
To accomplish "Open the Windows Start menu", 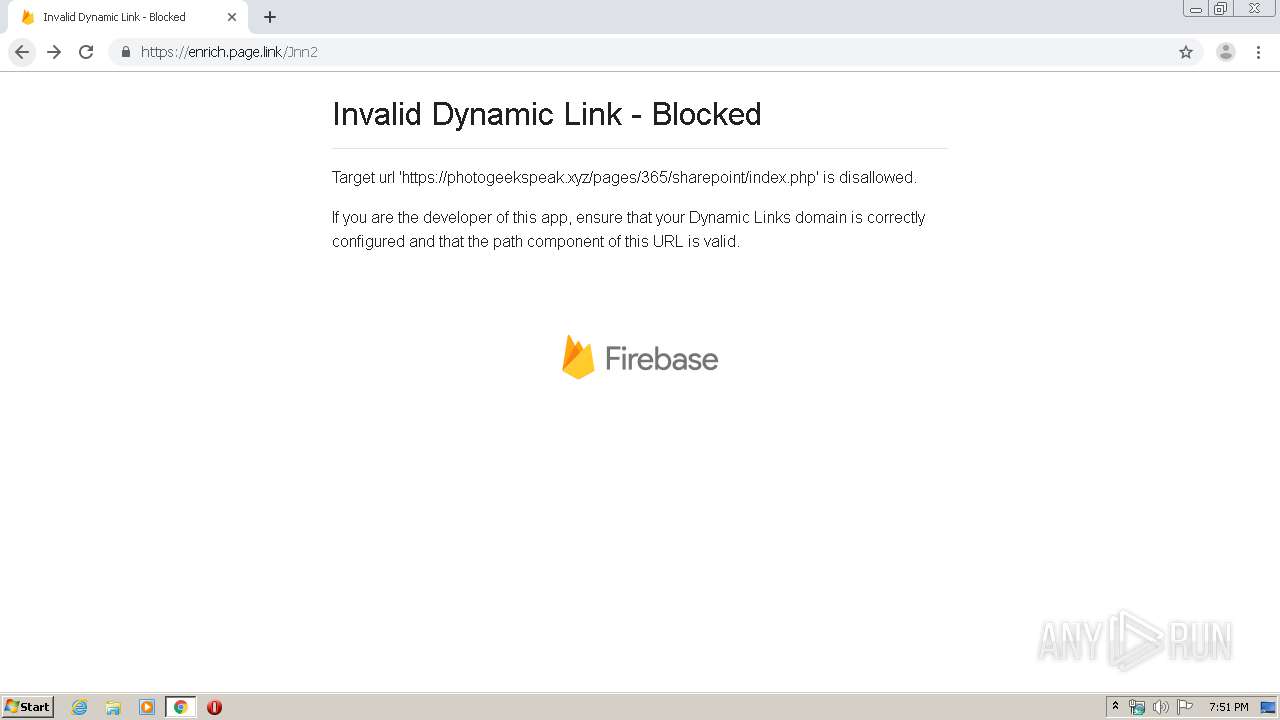I will point(28,706).
